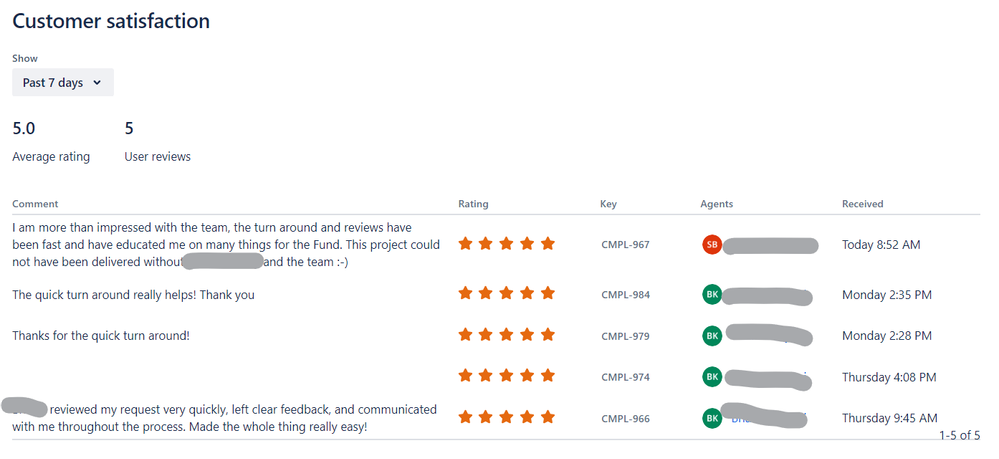Image resolution: width=999 pixels, height=459 pixels.
Task: Open issue key CMPL-974
Action: point(625,377)
